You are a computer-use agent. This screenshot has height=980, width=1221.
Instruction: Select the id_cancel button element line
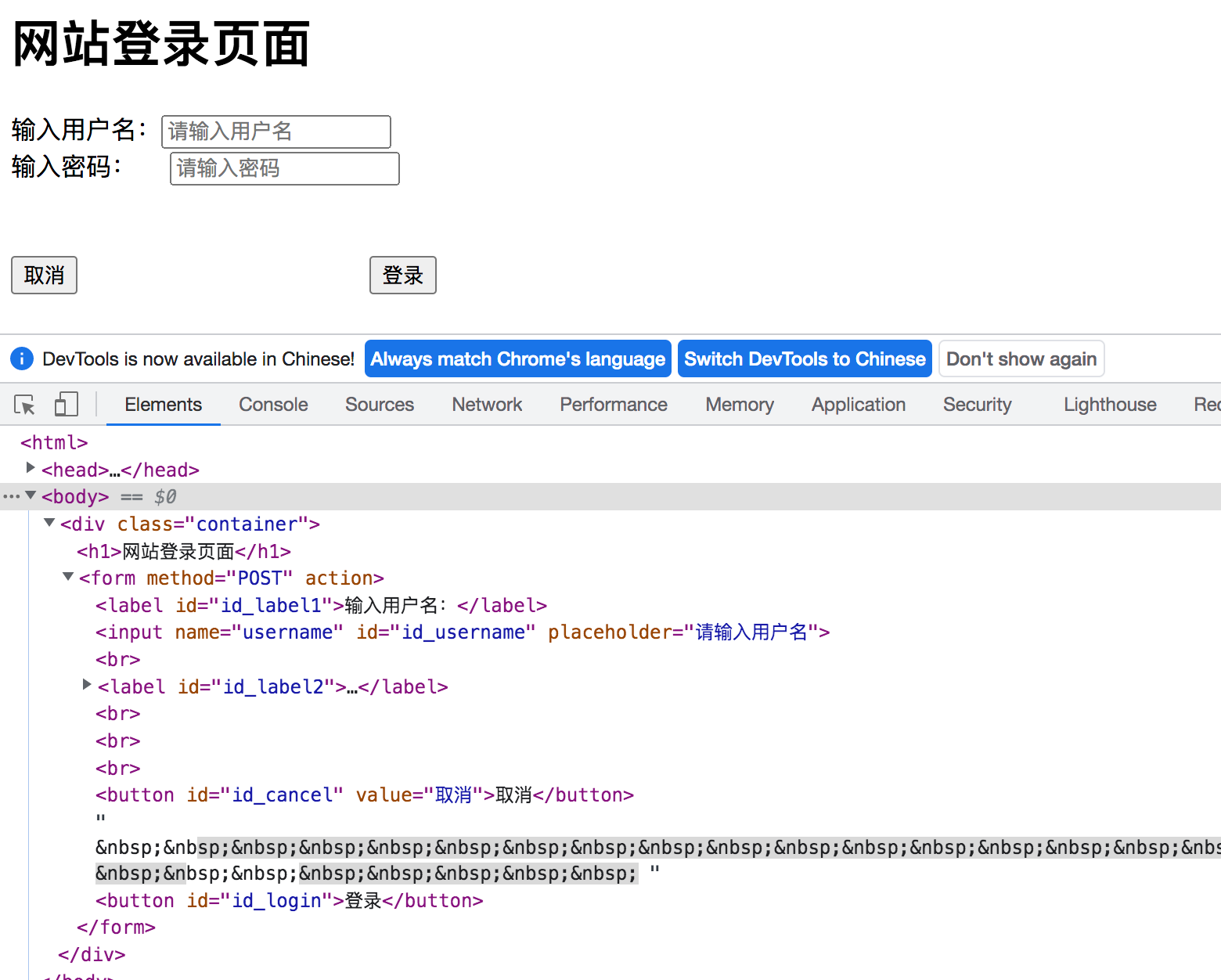point(365,794)
